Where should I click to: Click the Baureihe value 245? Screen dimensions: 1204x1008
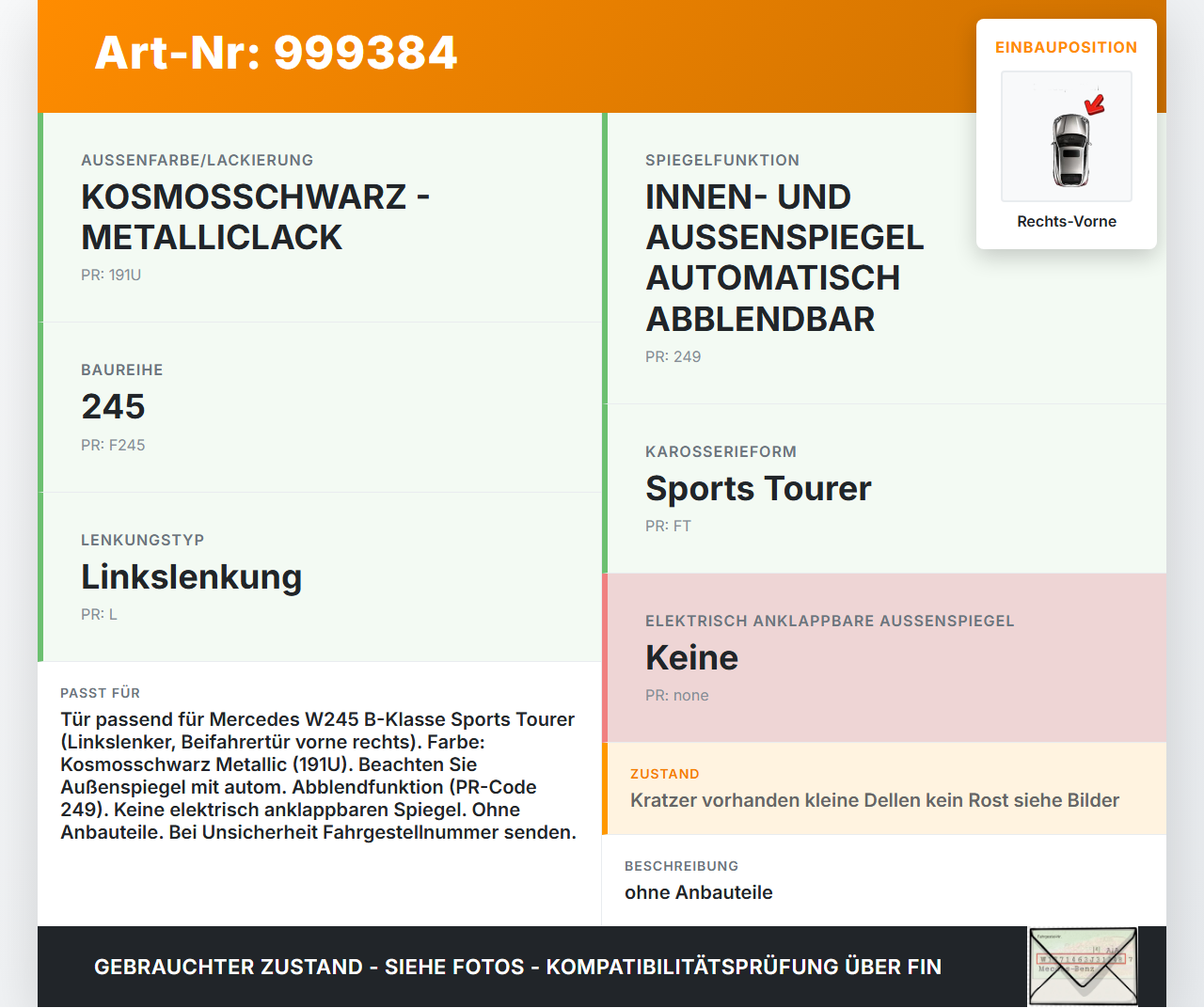pyautogui.click(x=113, y=406)
